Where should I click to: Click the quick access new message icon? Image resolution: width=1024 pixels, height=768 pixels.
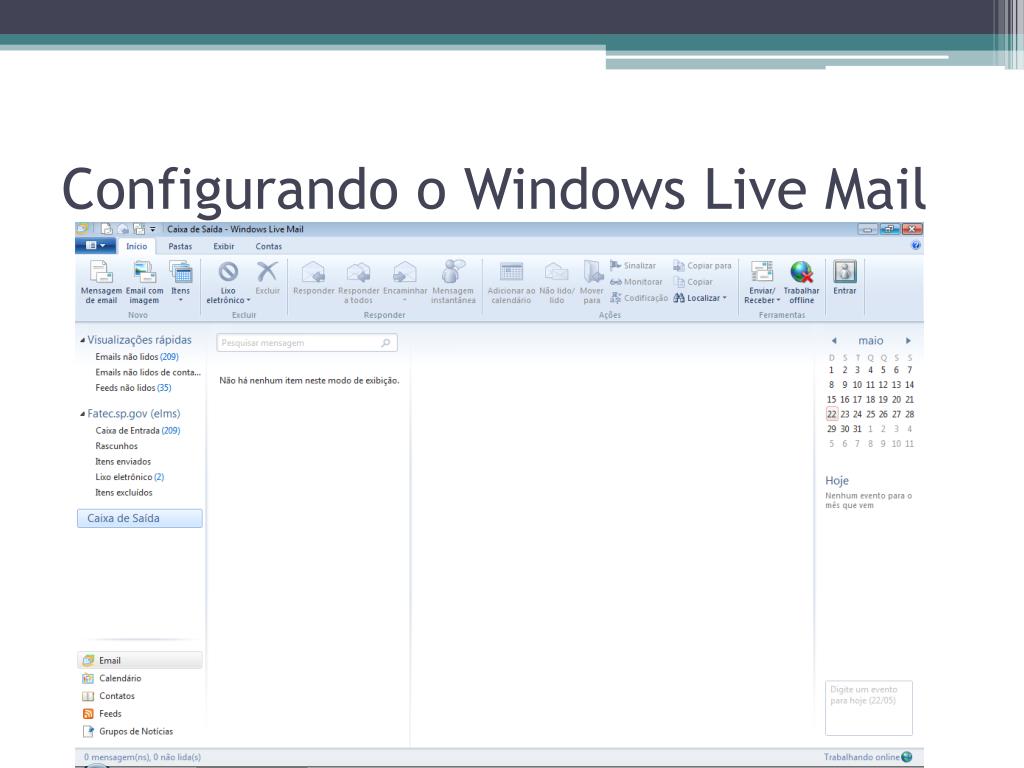click(106, 229)
